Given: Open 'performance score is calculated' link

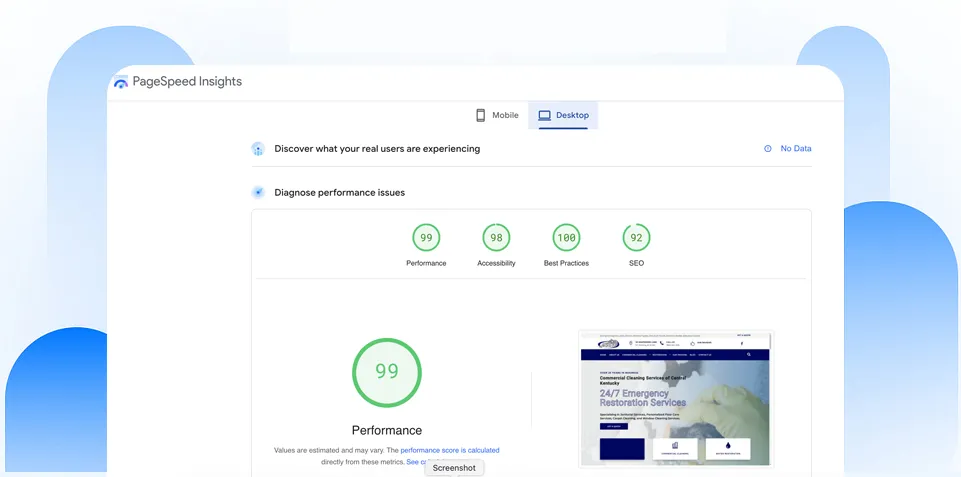Looking at the screenshot, I should tap(450, 450).
